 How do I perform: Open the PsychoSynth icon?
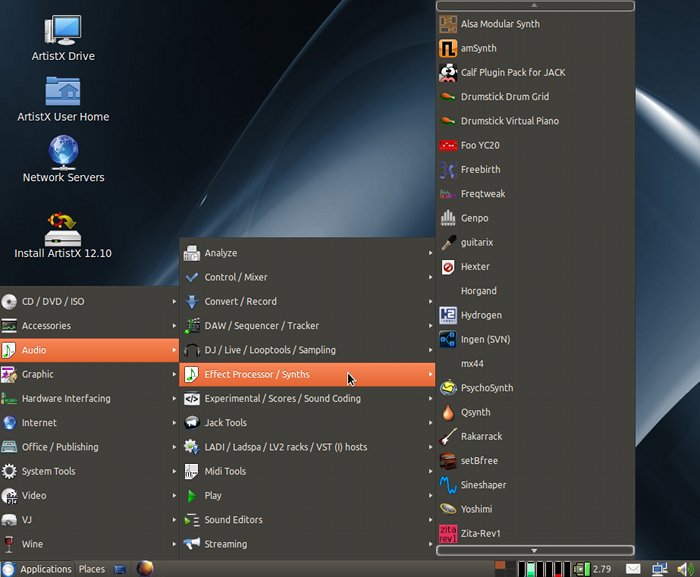pyautogui.click(x=448, y=388)
